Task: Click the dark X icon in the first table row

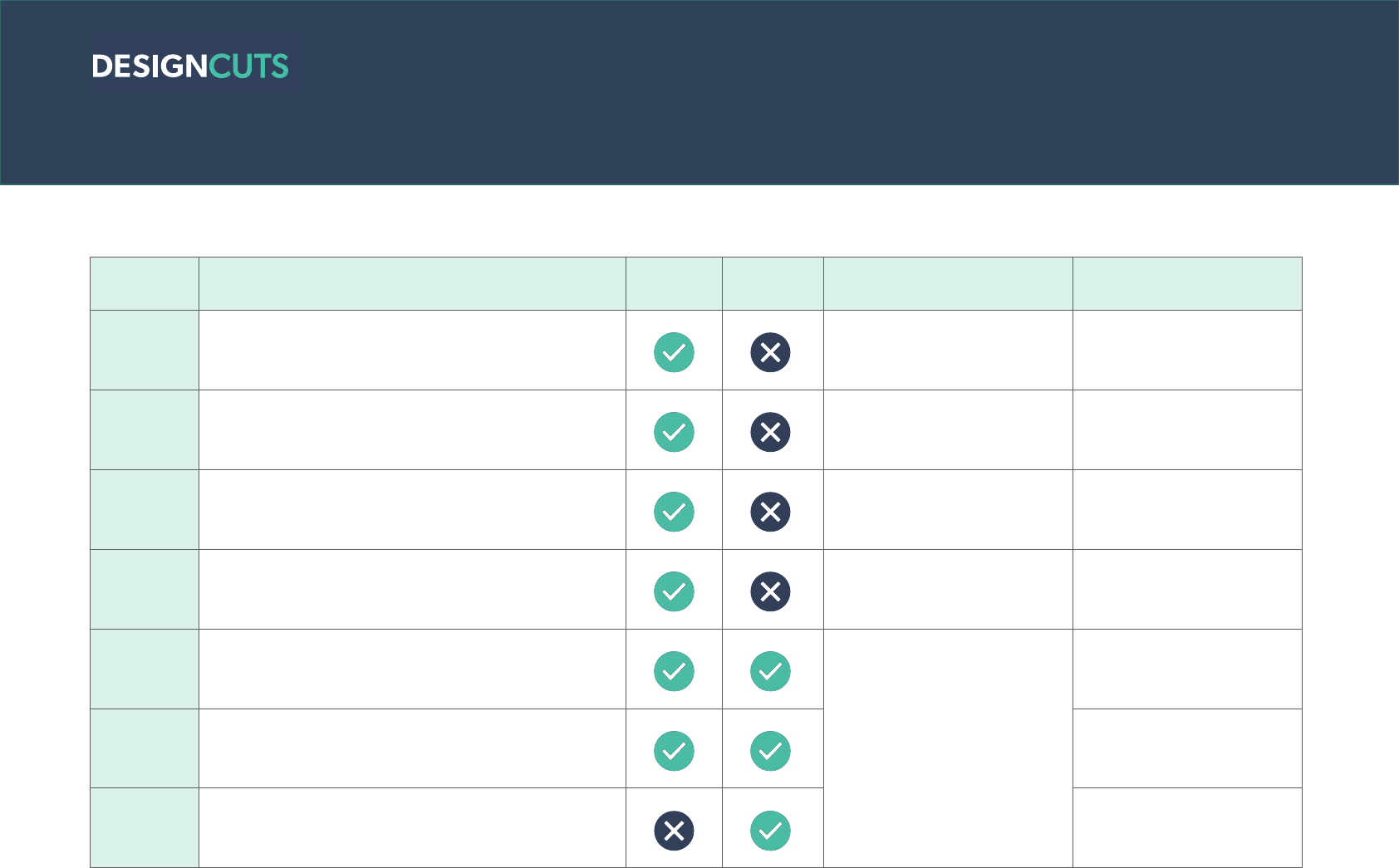Action: [770, 352]
